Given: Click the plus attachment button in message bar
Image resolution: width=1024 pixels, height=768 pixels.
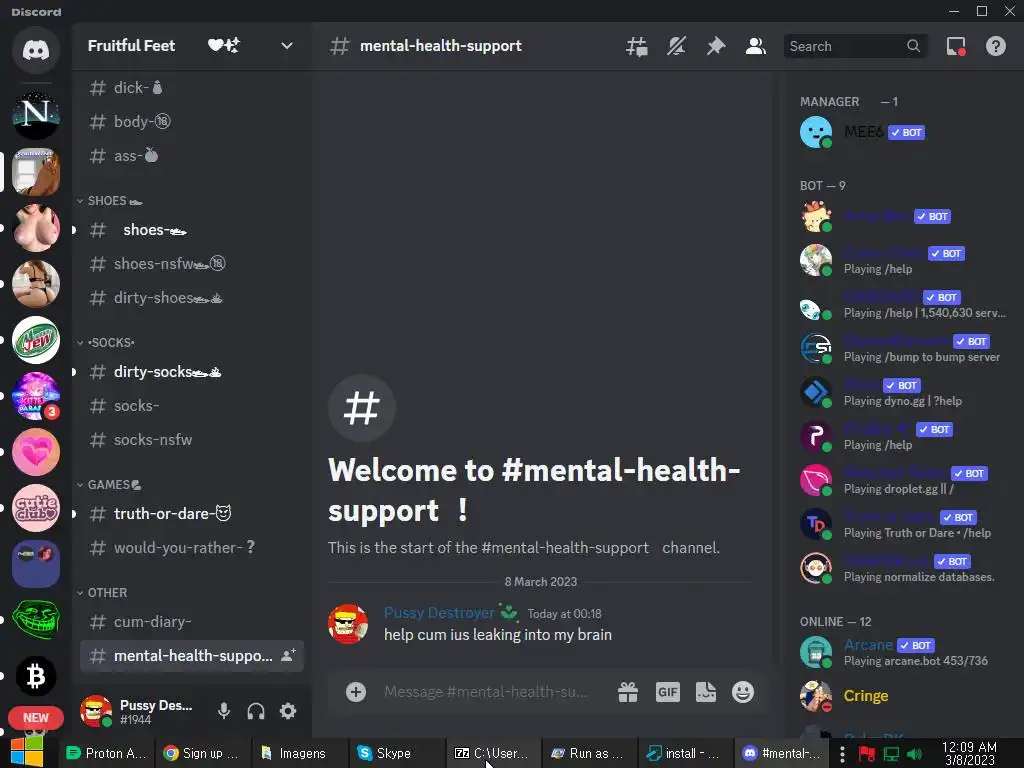Looking at the screenshot, I should pos(356,692).
